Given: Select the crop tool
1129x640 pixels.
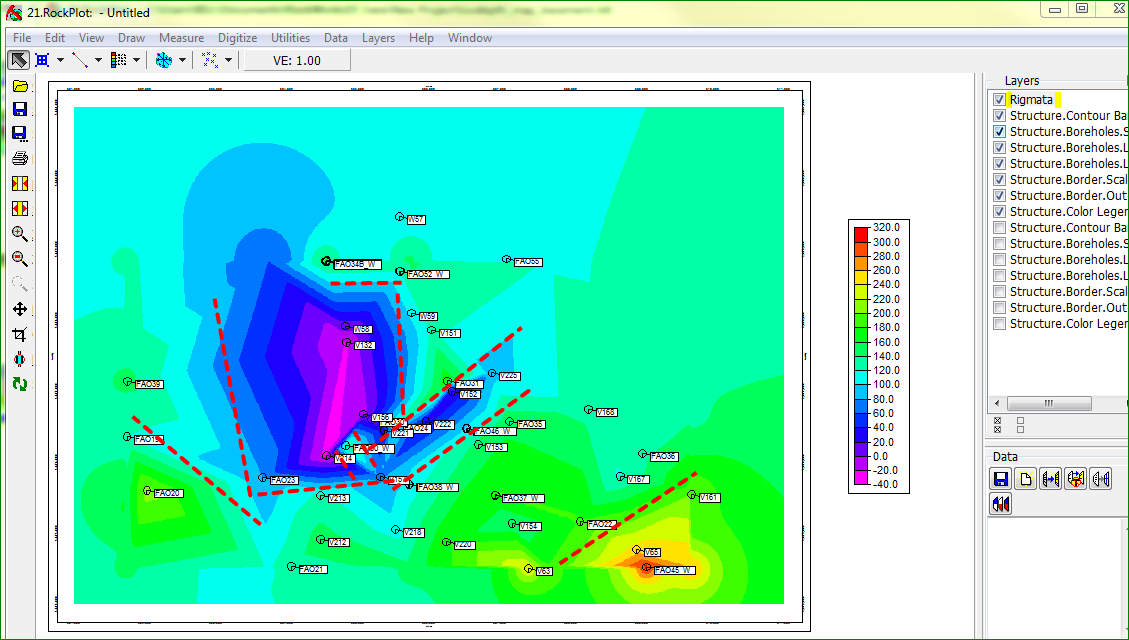Looking at the screenshot, I should click(x=20, y=334).
